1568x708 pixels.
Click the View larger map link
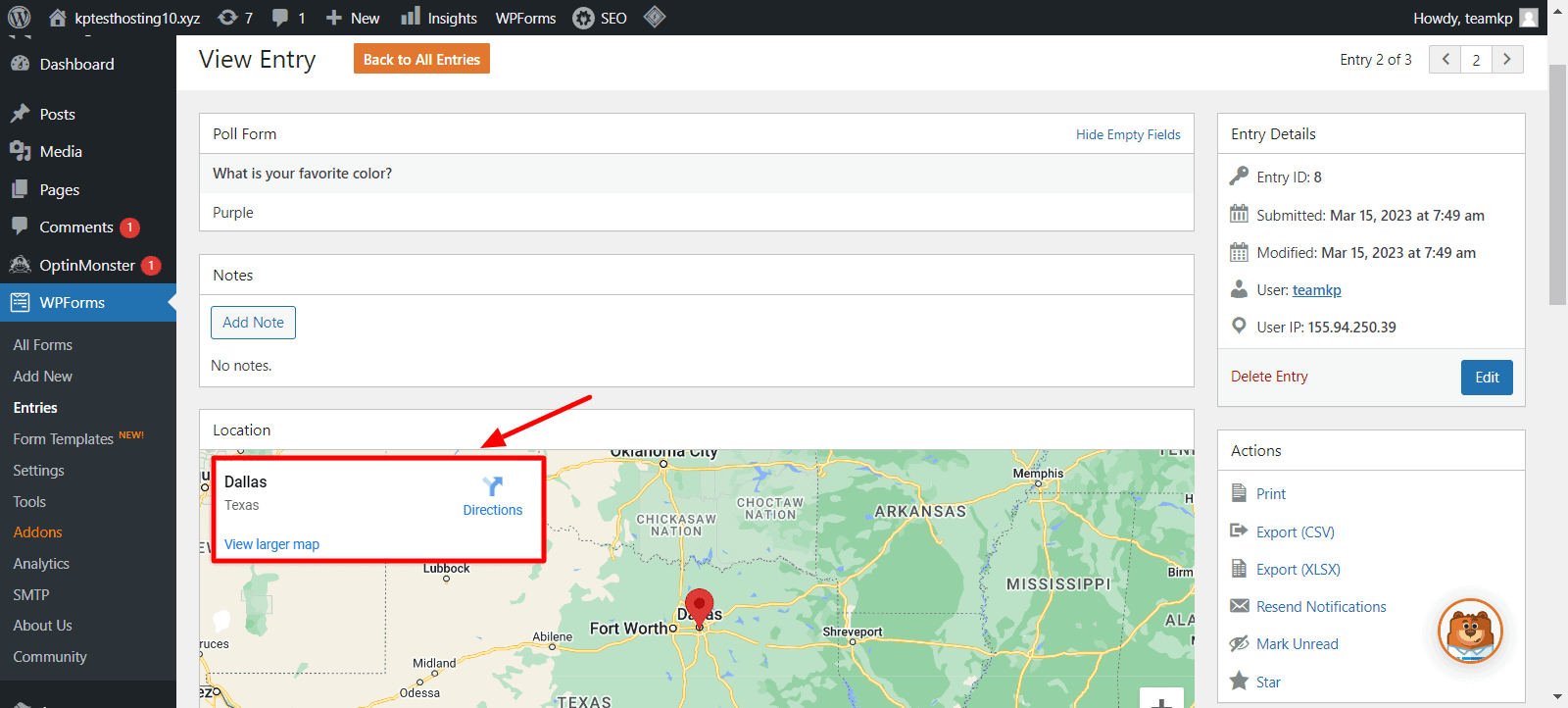(x=271, y=544)
